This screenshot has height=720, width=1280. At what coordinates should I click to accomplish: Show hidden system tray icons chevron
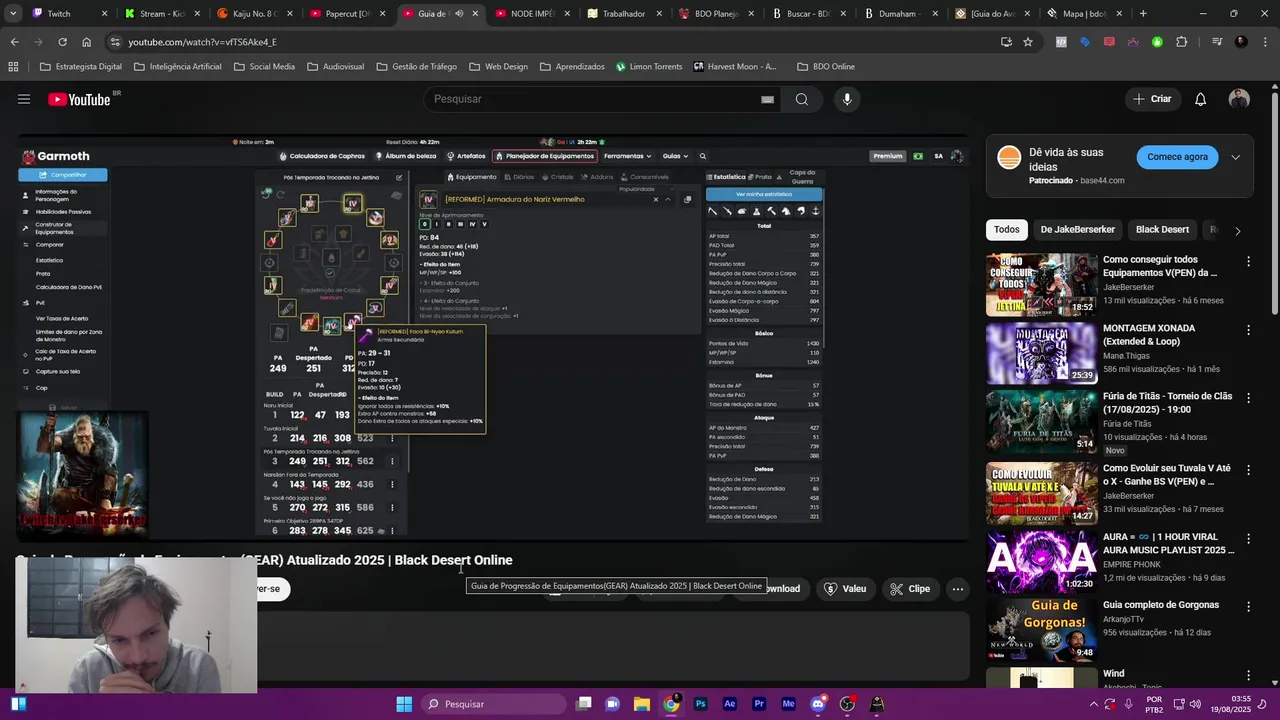tap(1092, 704)
